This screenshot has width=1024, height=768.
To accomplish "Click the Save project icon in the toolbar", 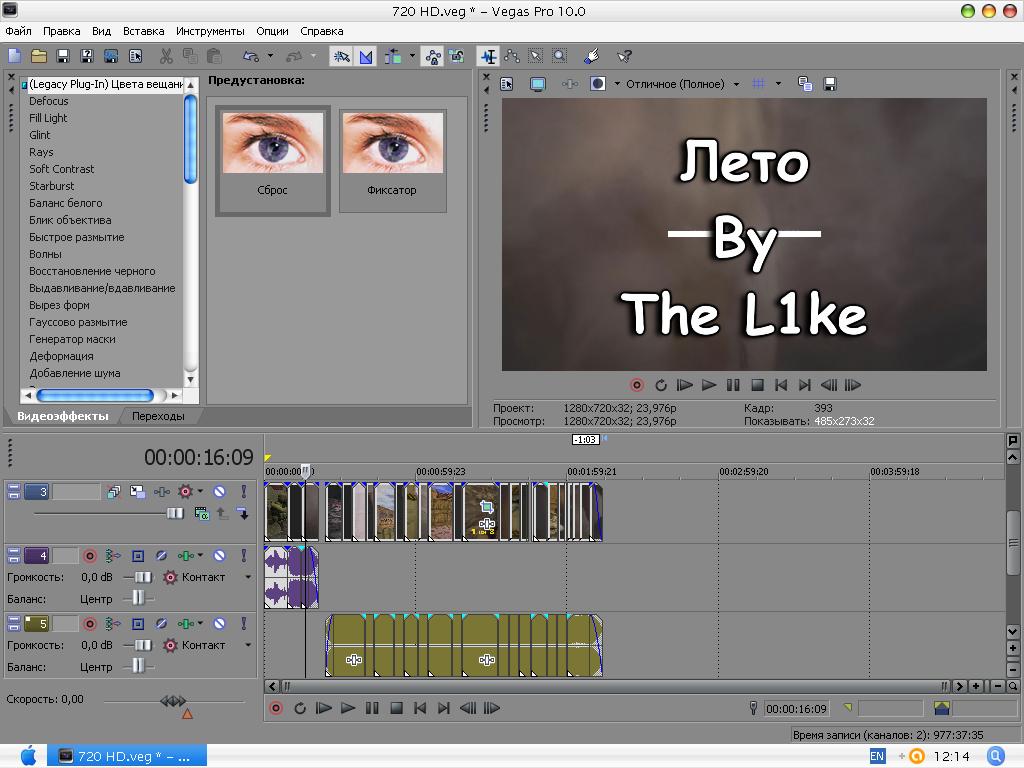I will [63, 56].
